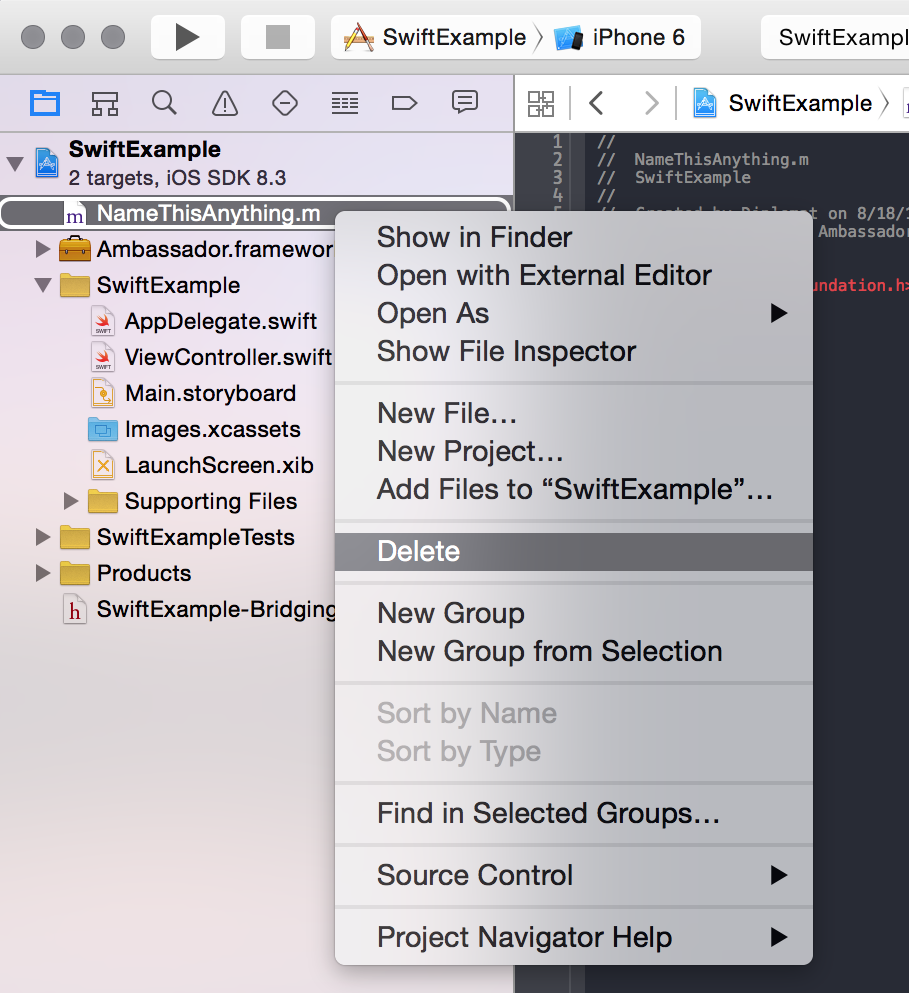Screen dimensions: 909x993
Task: Choose New Project… from context menu
Action: [x=574, y=452]
